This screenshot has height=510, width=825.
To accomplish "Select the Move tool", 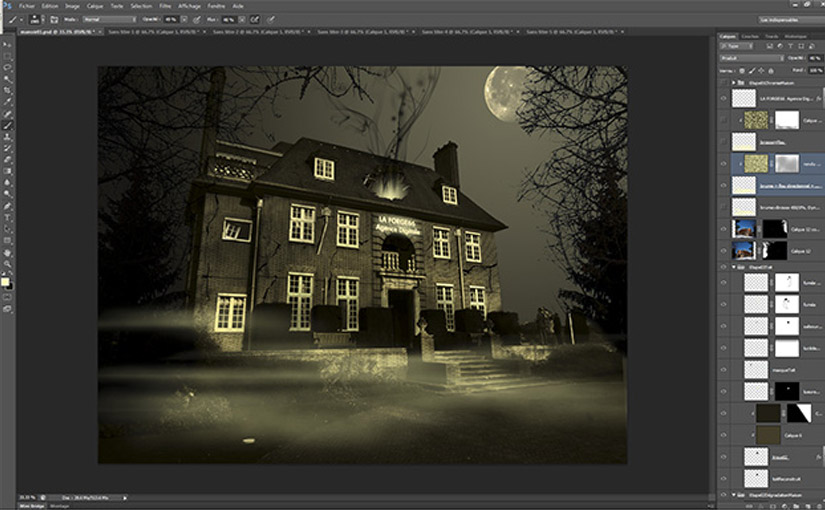I will tap(7, 44).
